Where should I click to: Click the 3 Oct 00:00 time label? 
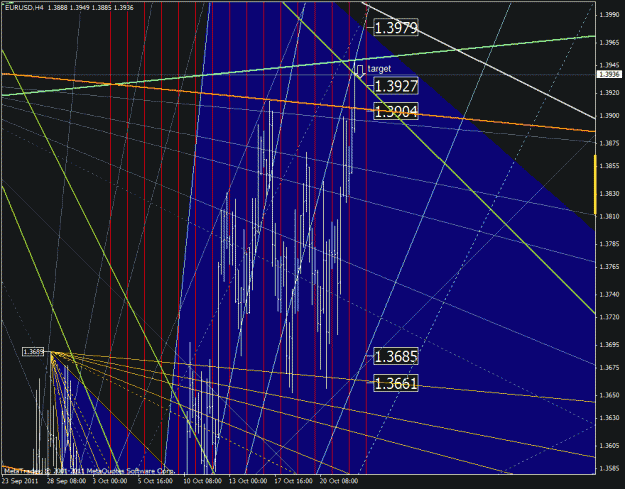tap(110, 481)
